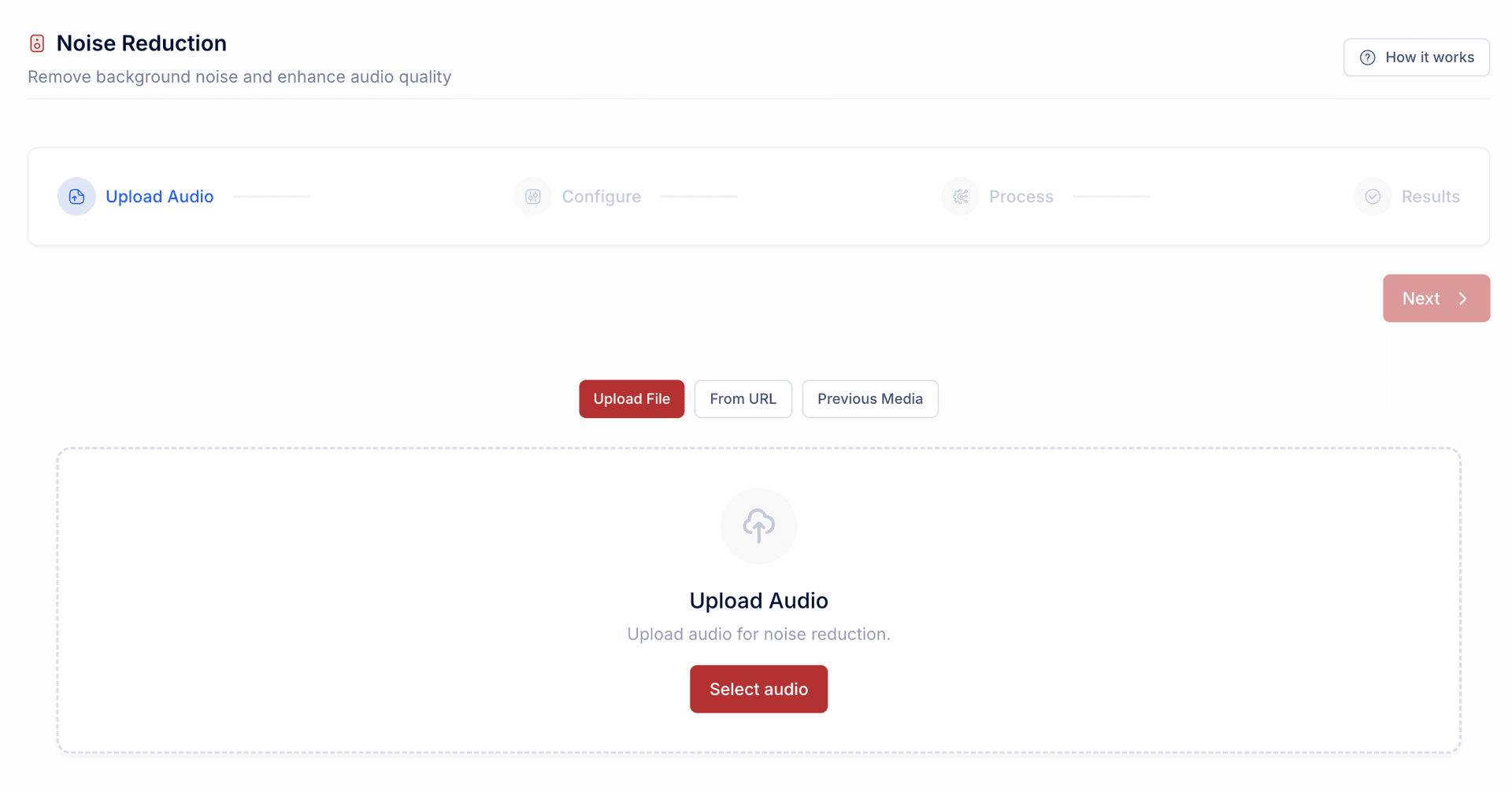Open the Previous Media tab
1512x792 pixels.
869,399
